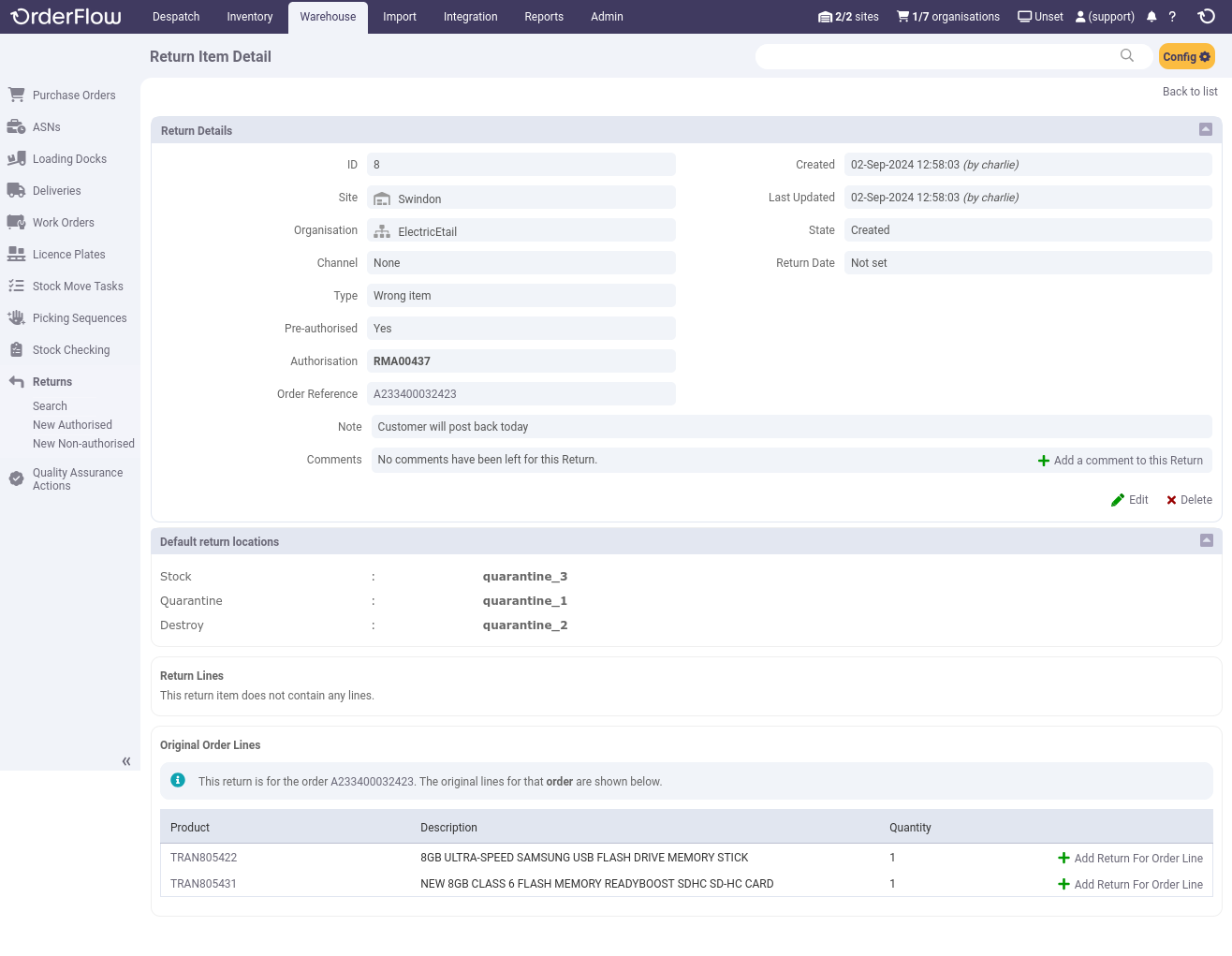The height and width of the screenshot is (956, 1232).
Task: Open the Reports menu
Action: pyautogui.click(x=544, y=17)
